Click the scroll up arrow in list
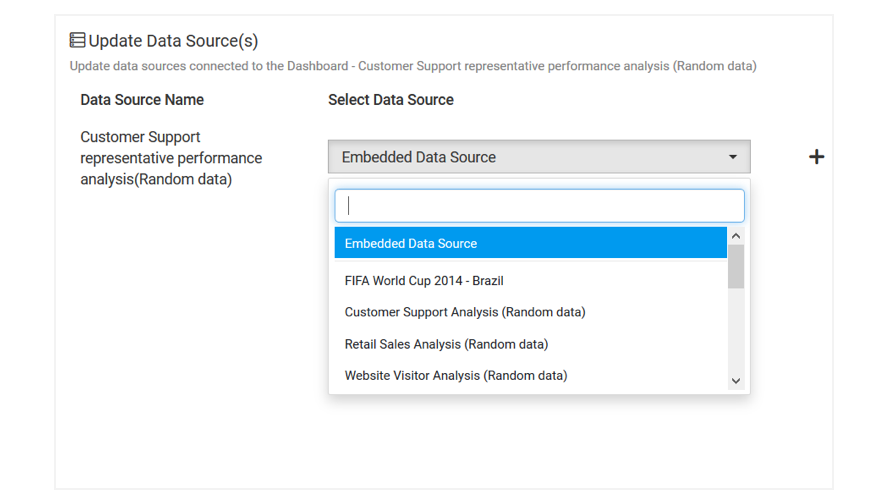 [x=736, y=236]
